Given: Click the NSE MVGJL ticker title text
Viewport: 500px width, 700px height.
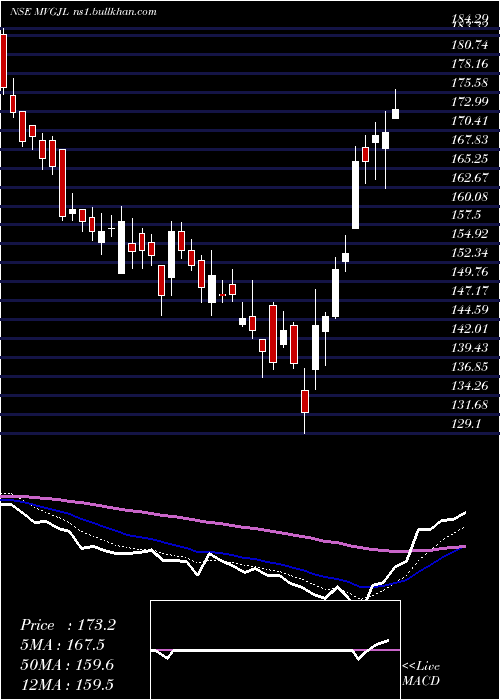Looking at the screenshot, I should click(83, 12).
